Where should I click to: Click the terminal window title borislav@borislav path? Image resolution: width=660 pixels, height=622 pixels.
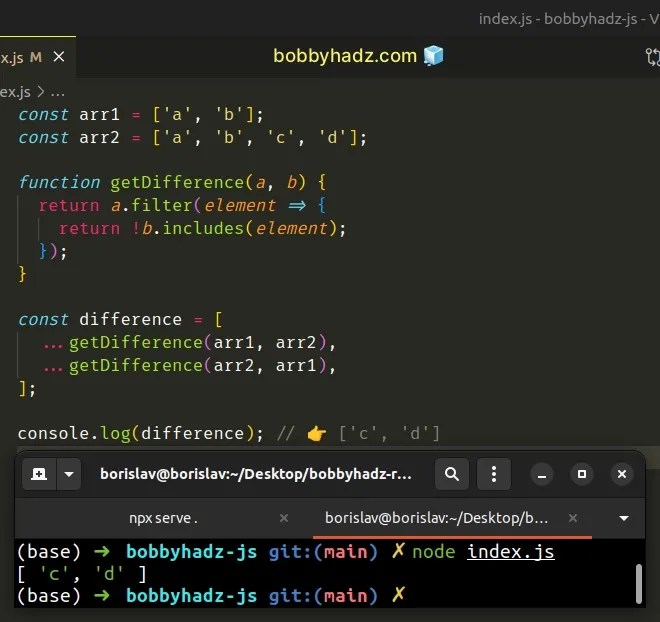coord(255,474)
